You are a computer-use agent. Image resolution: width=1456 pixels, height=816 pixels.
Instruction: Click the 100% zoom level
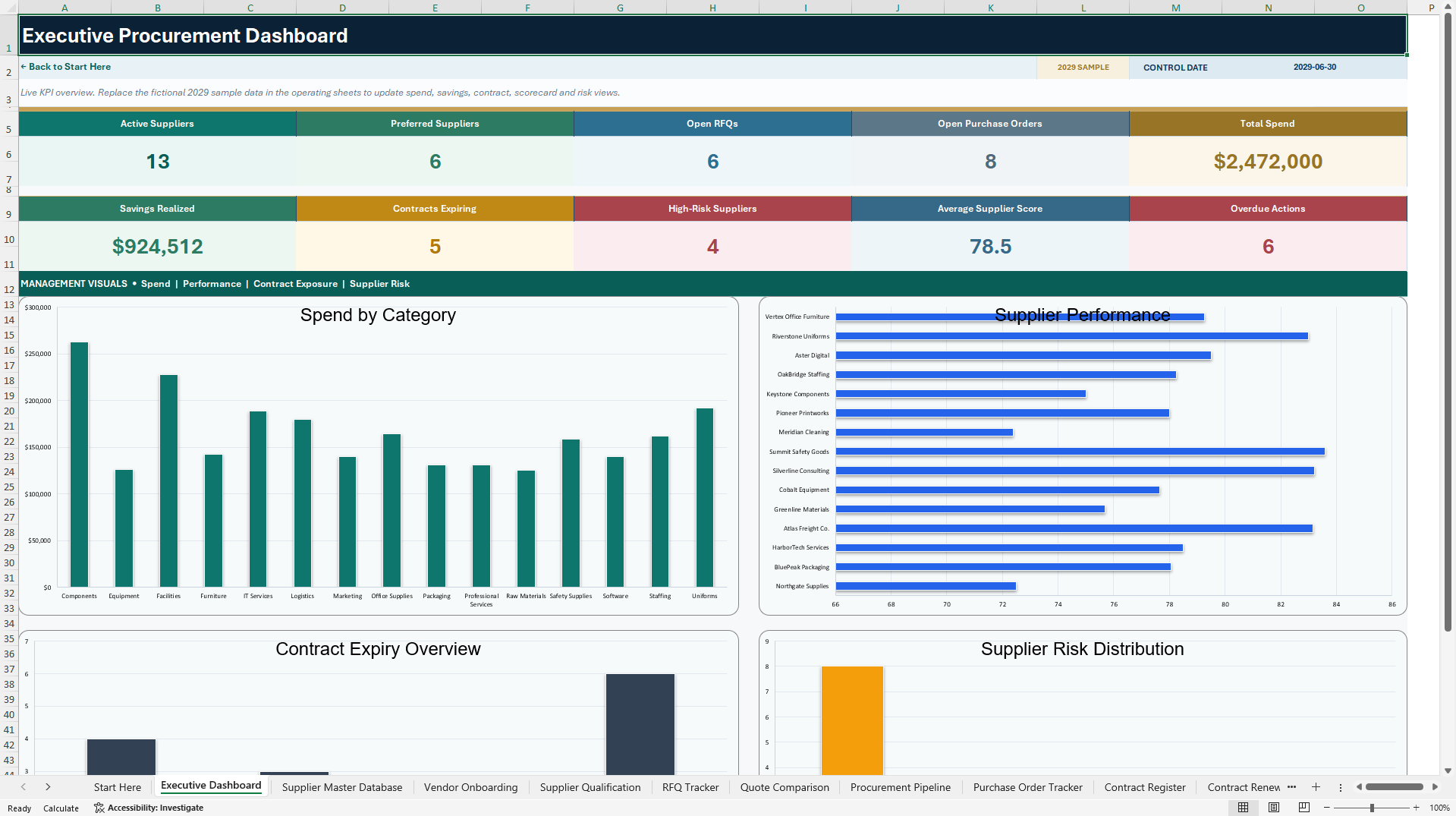(x=1439, y=808)
